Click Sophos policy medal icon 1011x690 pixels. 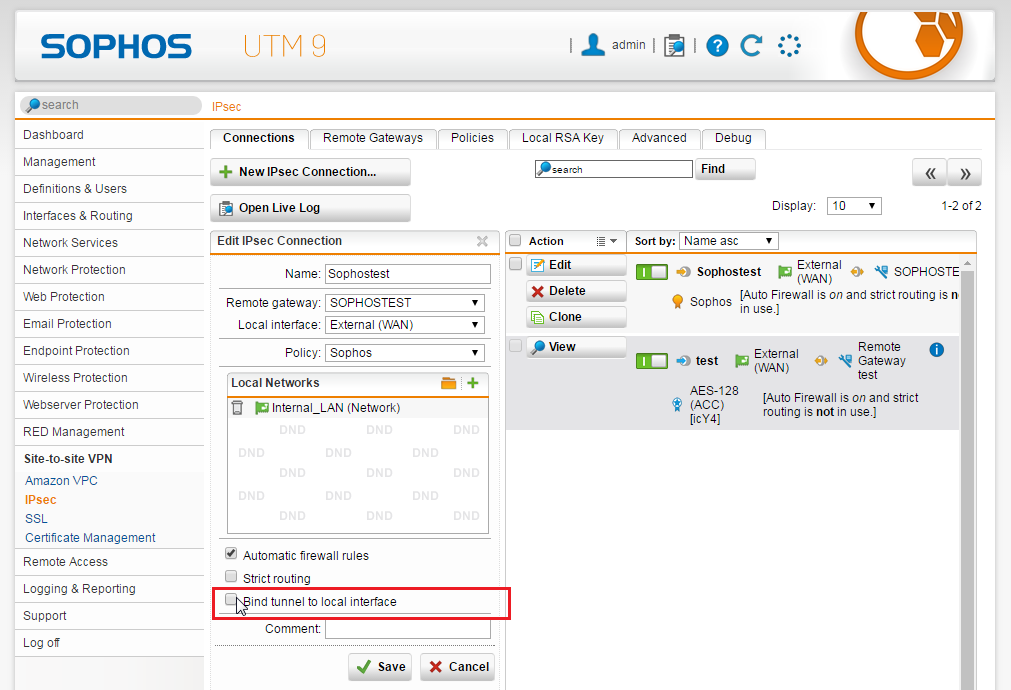coord(678,302)
